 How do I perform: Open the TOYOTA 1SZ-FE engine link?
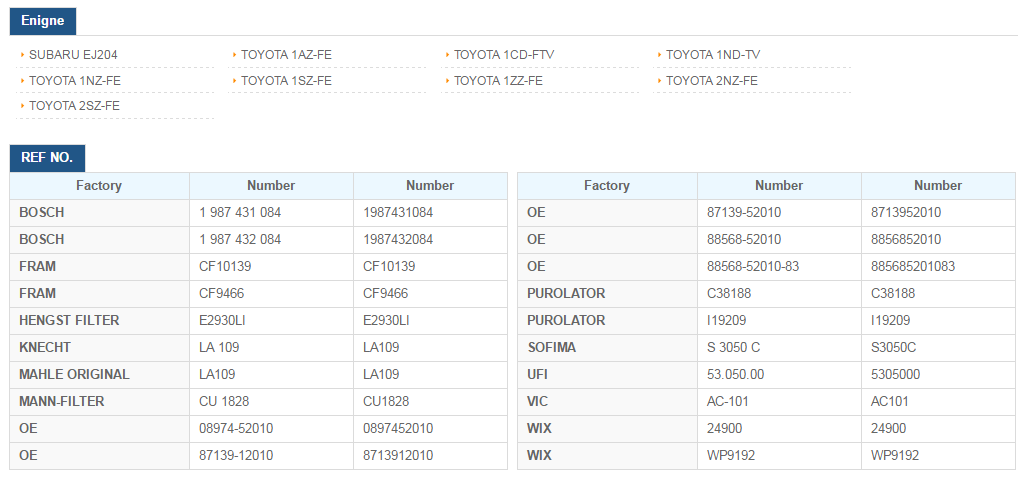coord(286,81)
